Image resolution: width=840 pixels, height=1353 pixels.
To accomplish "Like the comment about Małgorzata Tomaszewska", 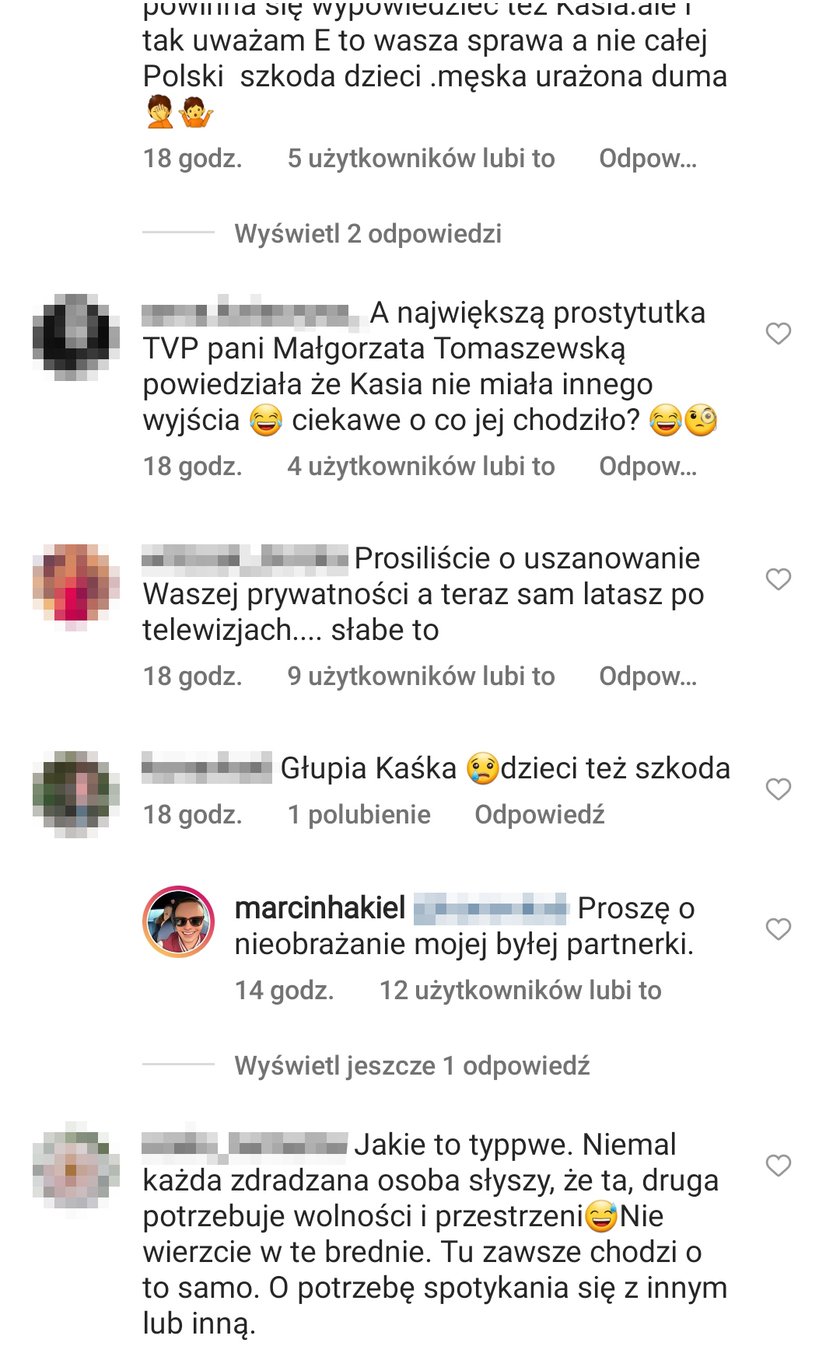I will 778,334.
